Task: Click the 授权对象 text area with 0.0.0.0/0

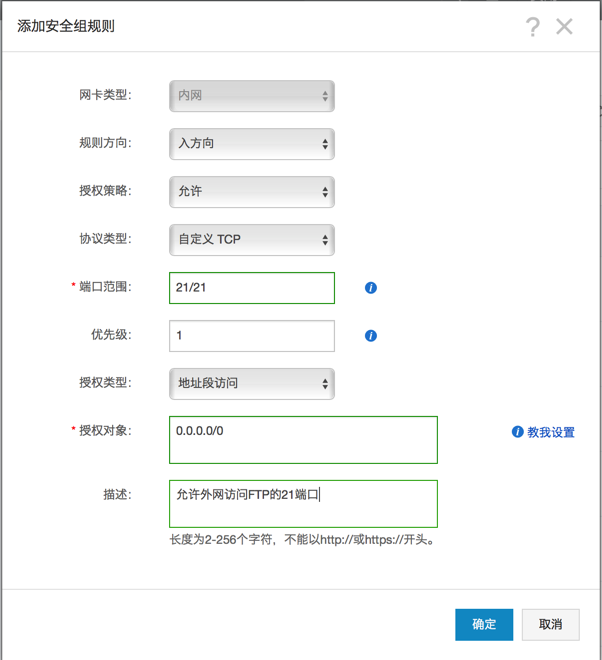Action: (x=303, y=440)
